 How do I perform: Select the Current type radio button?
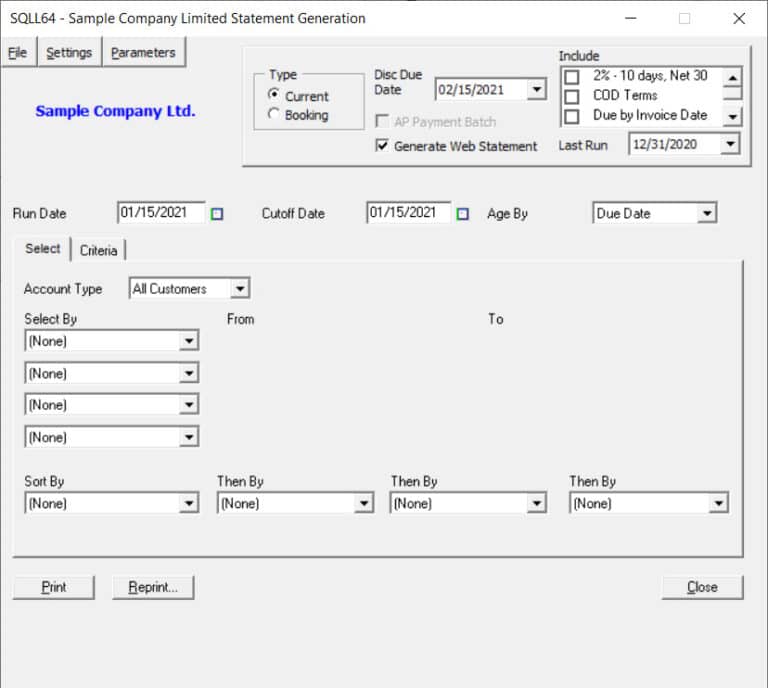pyautogui.click(x=274, y=96)
